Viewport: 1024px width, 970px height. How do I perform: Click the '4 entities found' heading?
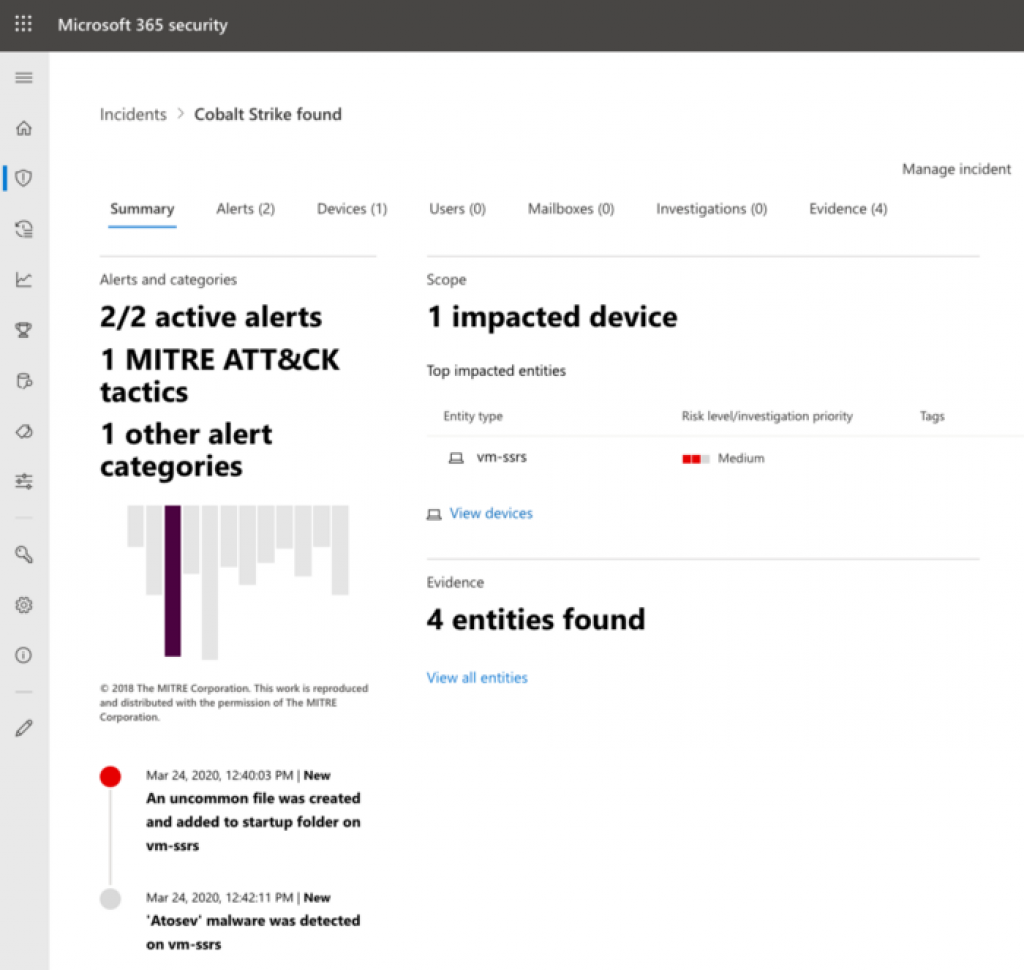(536, 619)
